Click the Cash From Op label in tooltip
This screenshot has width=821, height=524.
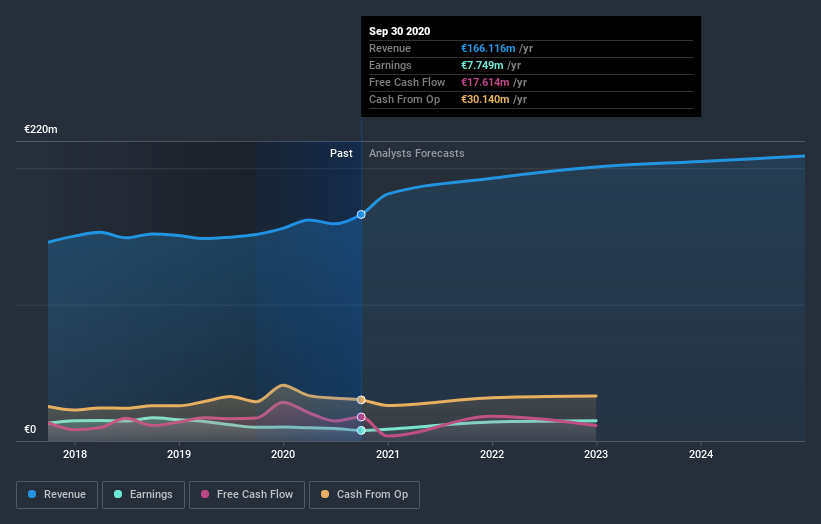tap(404, 99)
